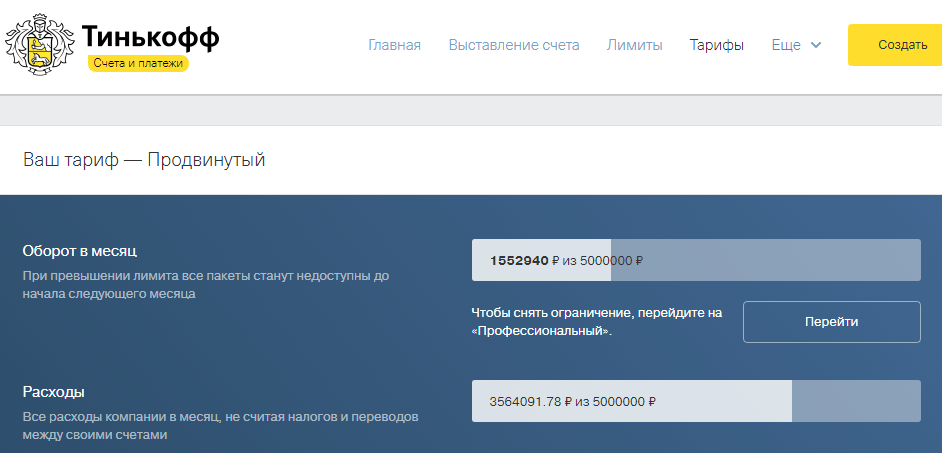Expand the Еще dropdown menu

pyautogui.click(x=796, y=45)
